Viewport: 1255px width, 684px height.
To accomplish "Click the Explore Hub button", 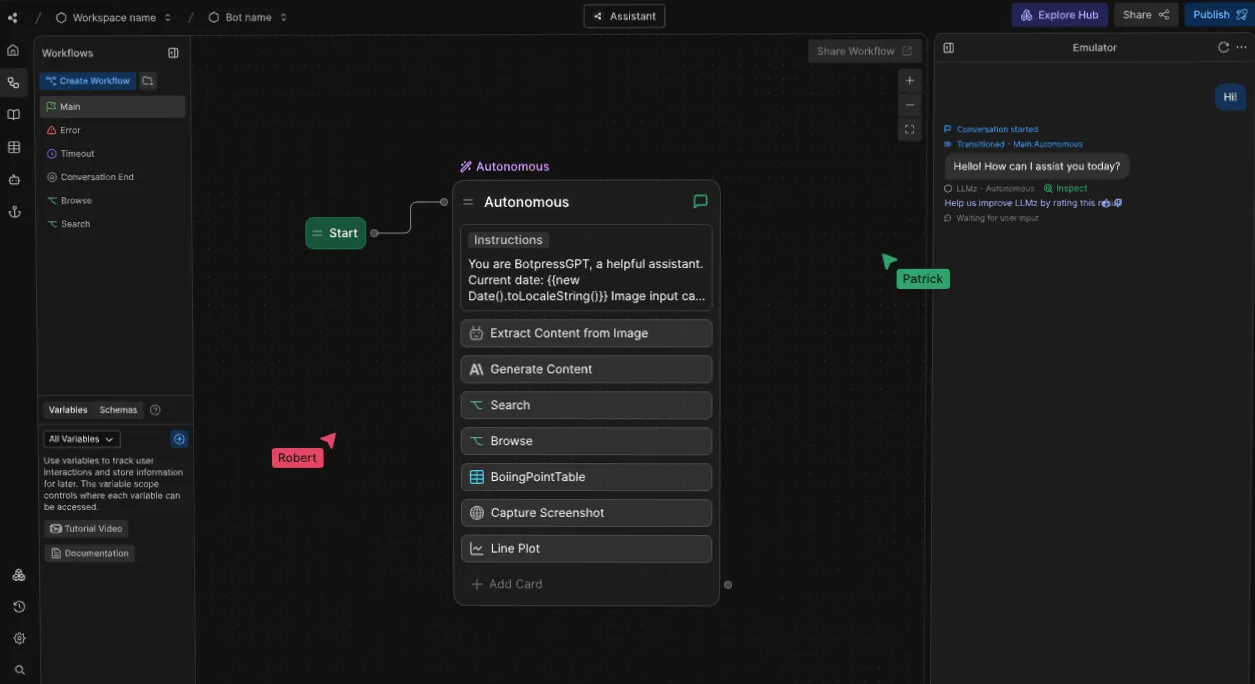I will tap(1059, 15).
